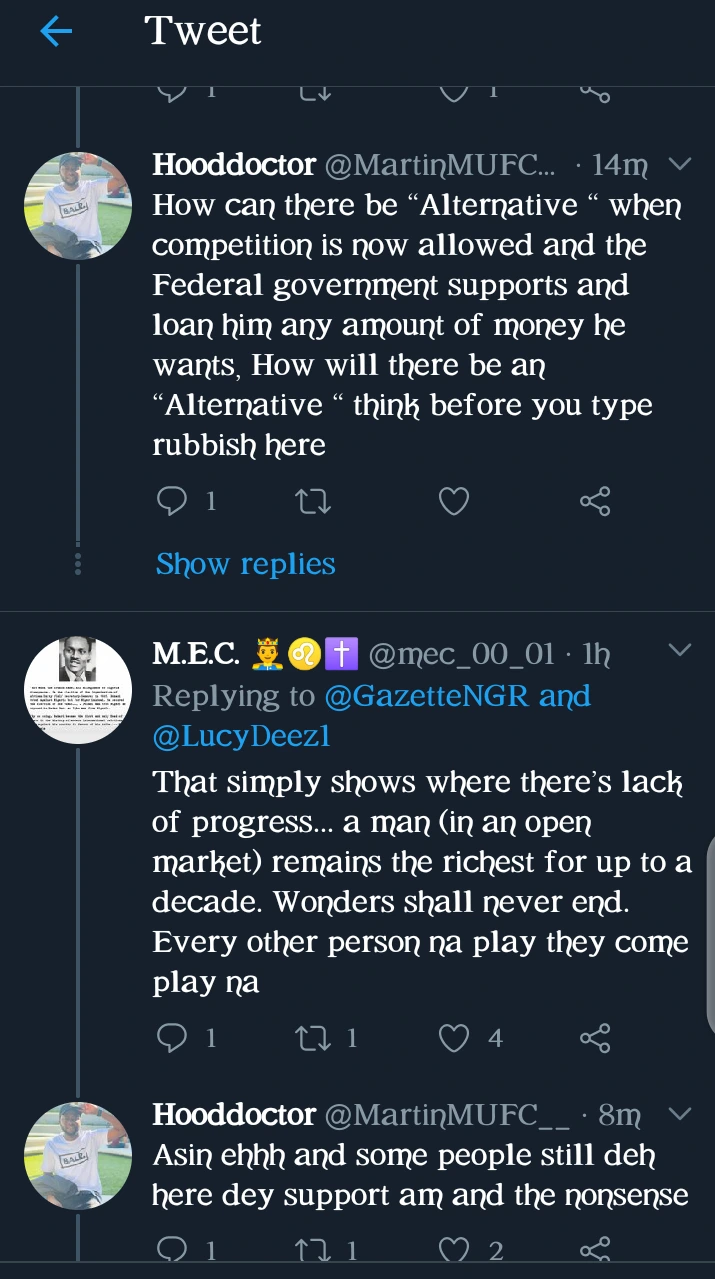Expand the Show replies link
The height and width of the screenshot is (1279, 715).
245,564
